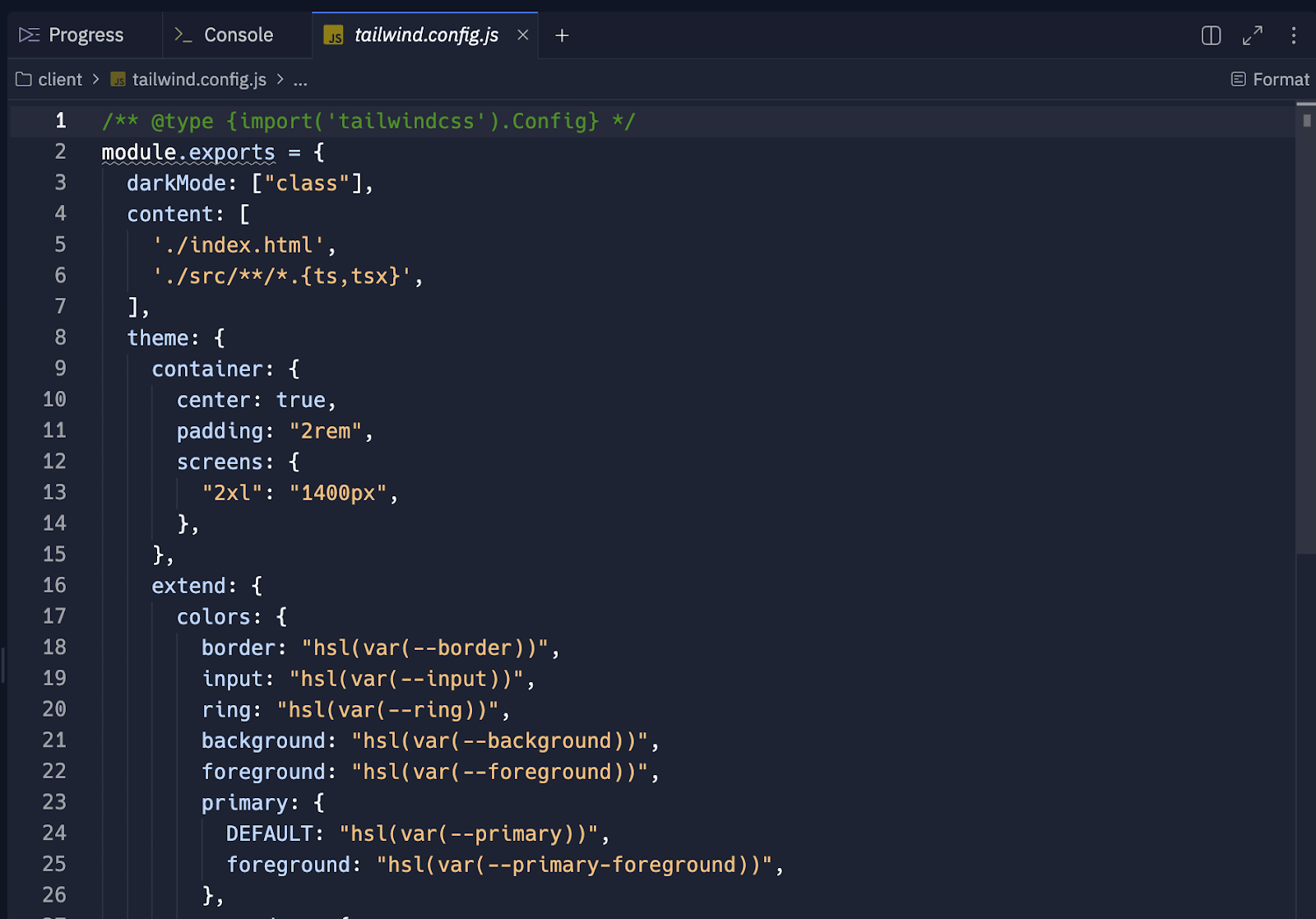Click the split pane layout icon
This screenshot has height=919, width=1316.
click(1211, 35)
